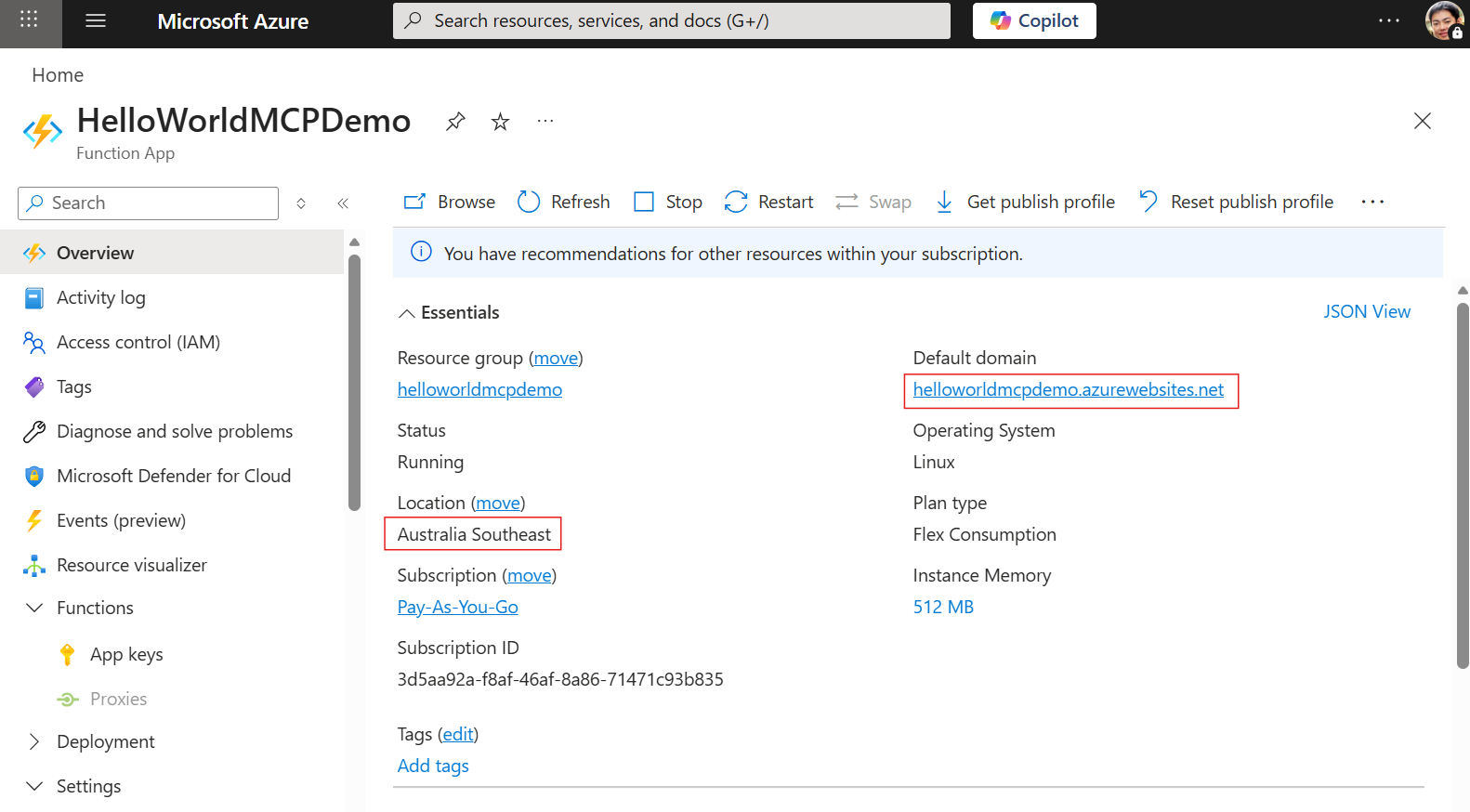The width and height of the screenshot is (1470, 812).
Task: Click the Tags edit link
Action: (458, 735)
